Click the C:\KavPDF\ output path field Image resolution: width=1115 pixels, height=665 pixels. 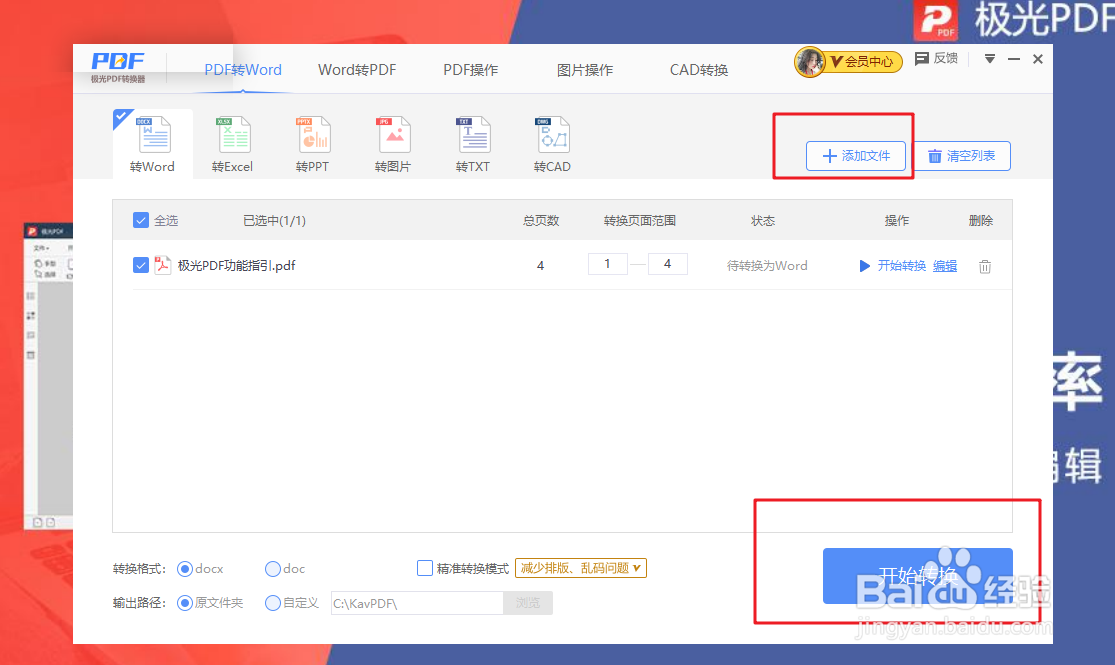[417, 603]
